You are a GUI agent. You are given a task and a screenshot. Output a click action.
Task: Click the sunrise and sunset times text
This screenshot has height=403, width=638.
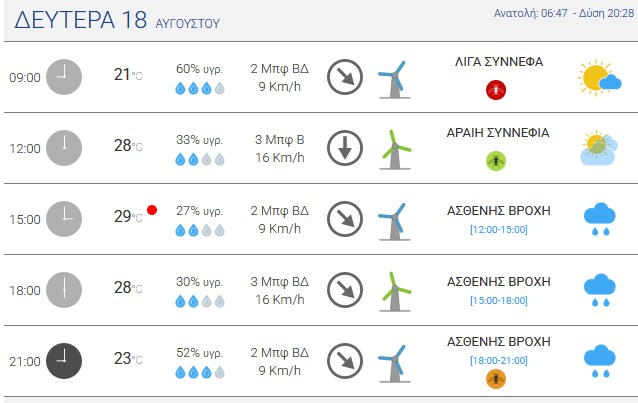564,13
